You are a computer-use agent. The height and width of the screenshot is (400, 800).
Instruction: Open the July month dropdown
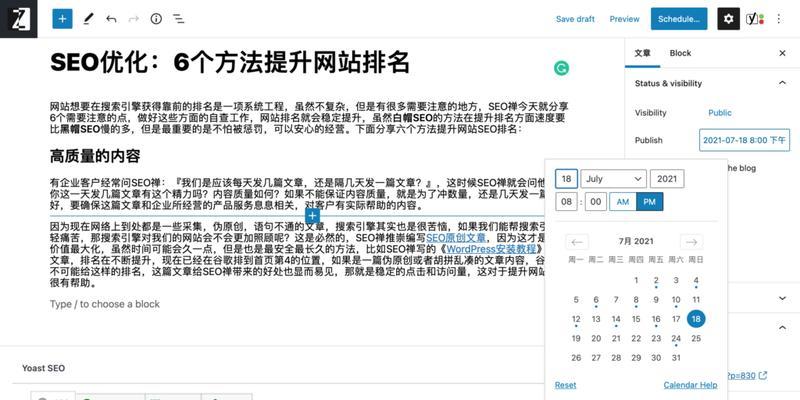pos(612,179)
